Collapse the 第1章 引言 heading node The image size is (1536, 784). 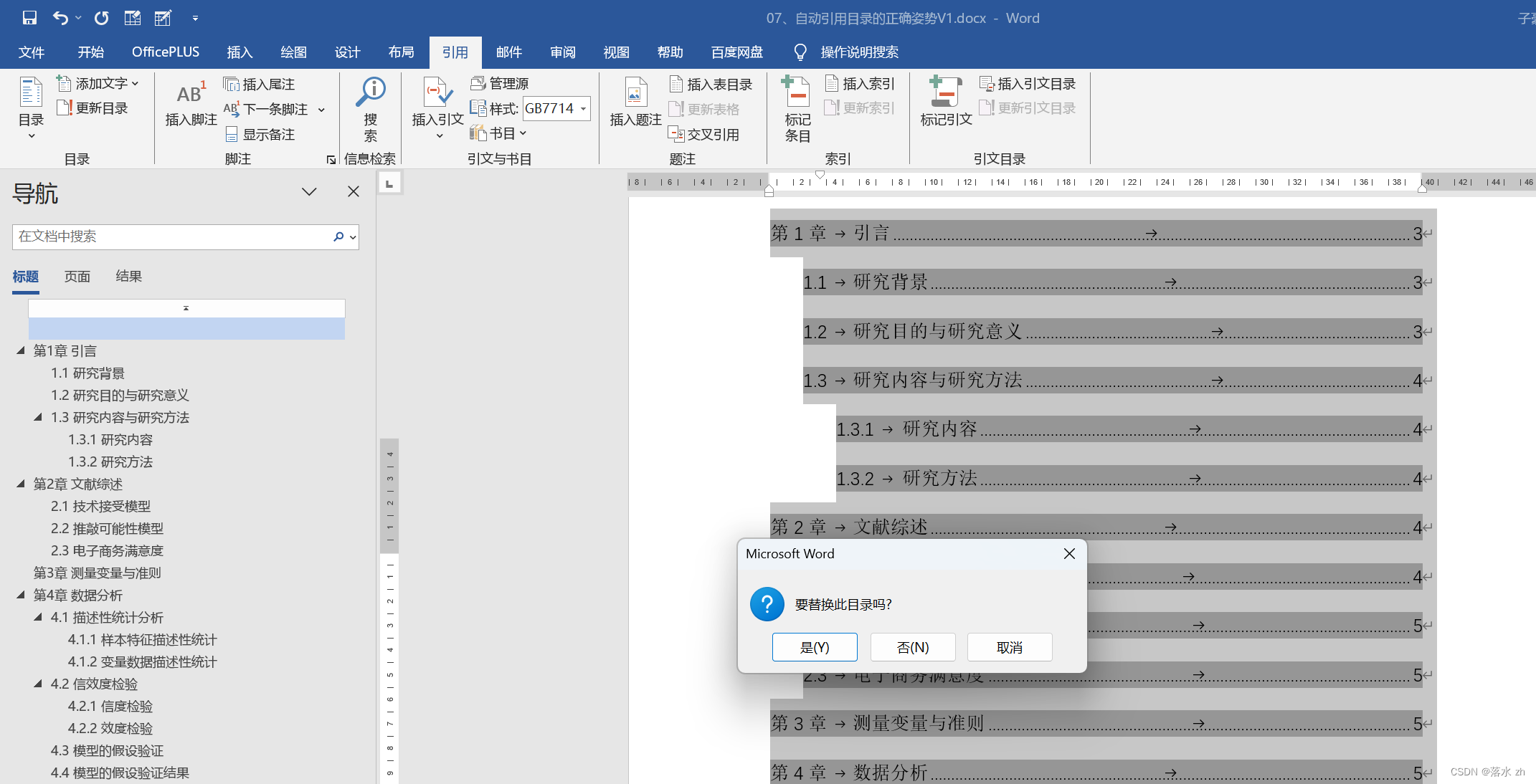click(x=21, y=350)
